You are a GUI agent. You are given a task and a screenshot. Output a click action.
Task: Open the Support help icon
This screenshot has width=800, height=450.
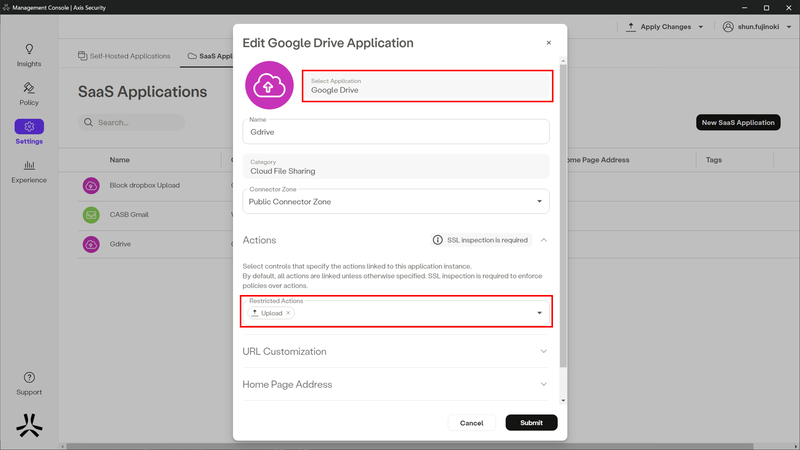(x=29, y=378)
